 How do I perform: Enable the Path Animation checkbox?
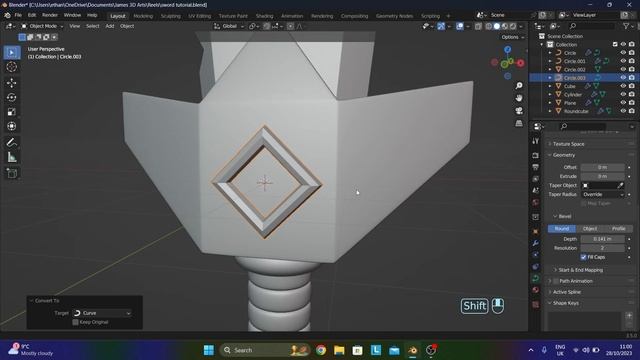[556, 281]
